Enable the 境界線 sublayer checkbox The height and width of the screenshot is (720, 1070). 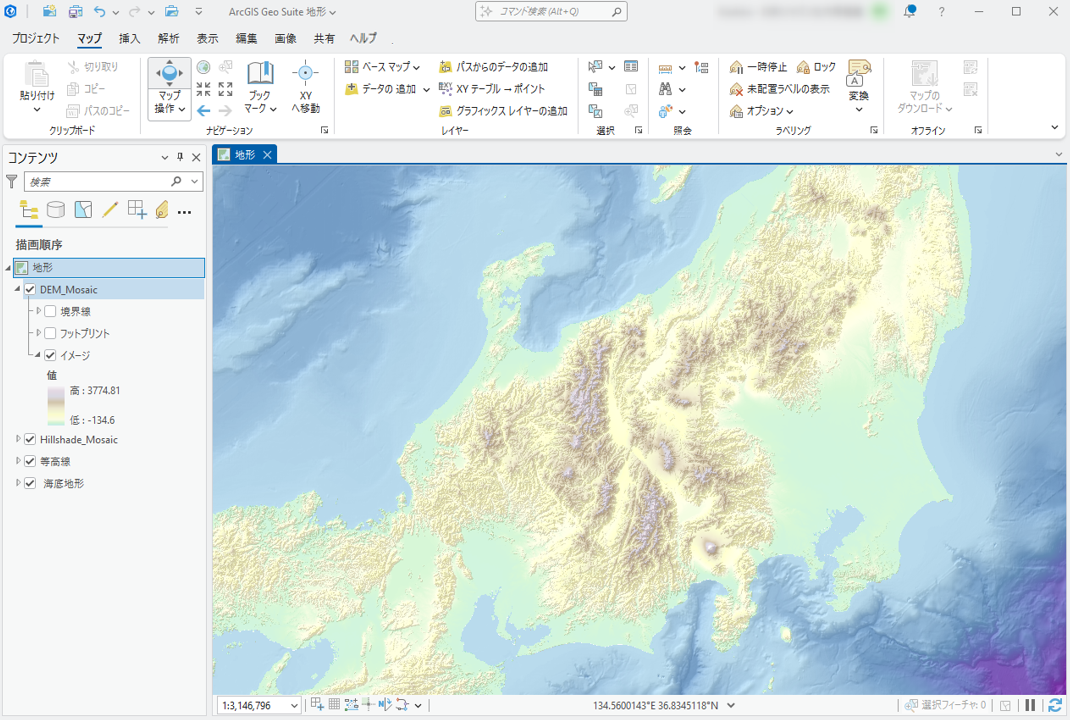click(50, 312)
